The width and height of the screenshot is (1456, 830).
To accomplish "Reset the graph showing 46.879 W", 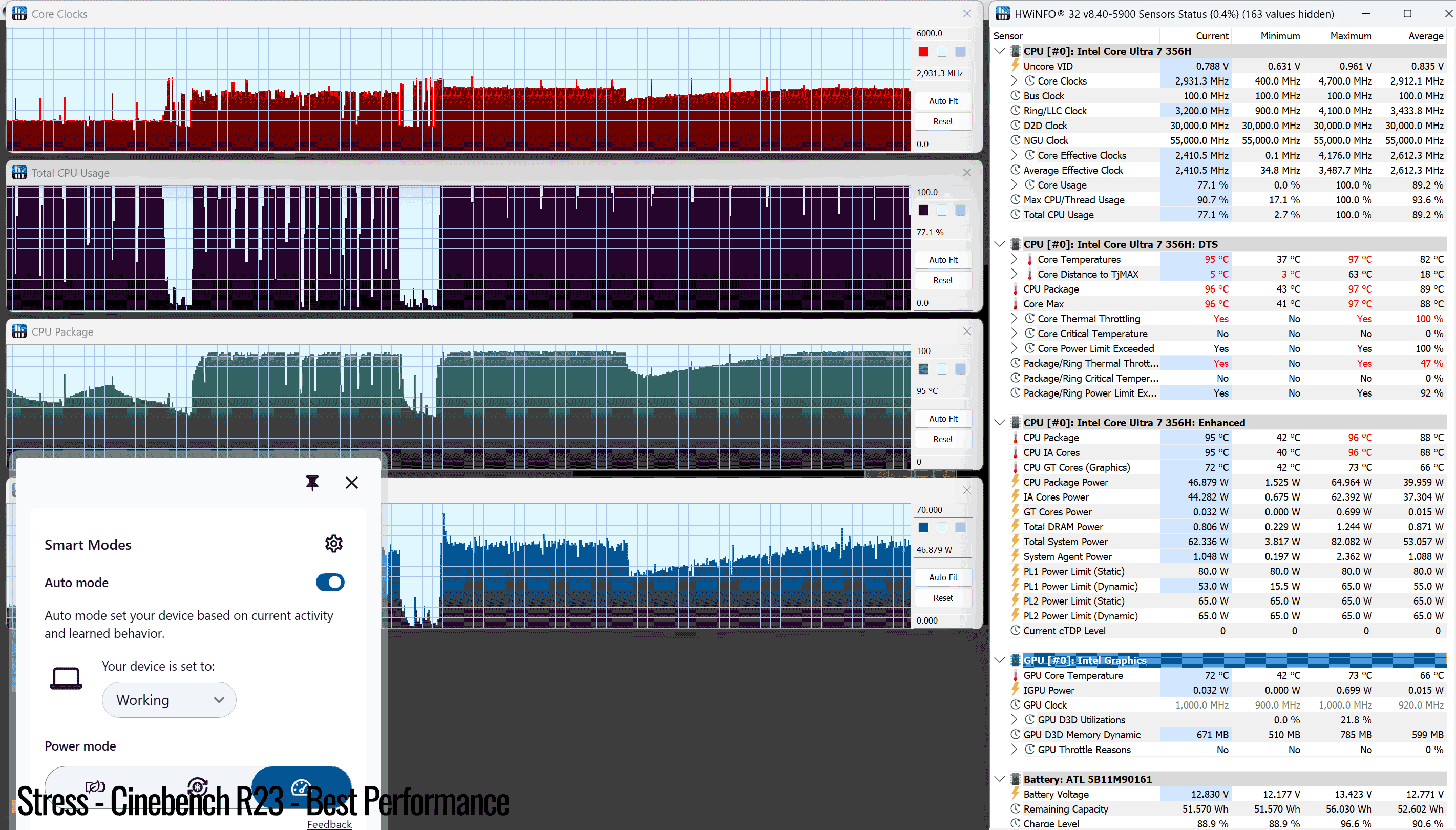I will click(943, 598).
